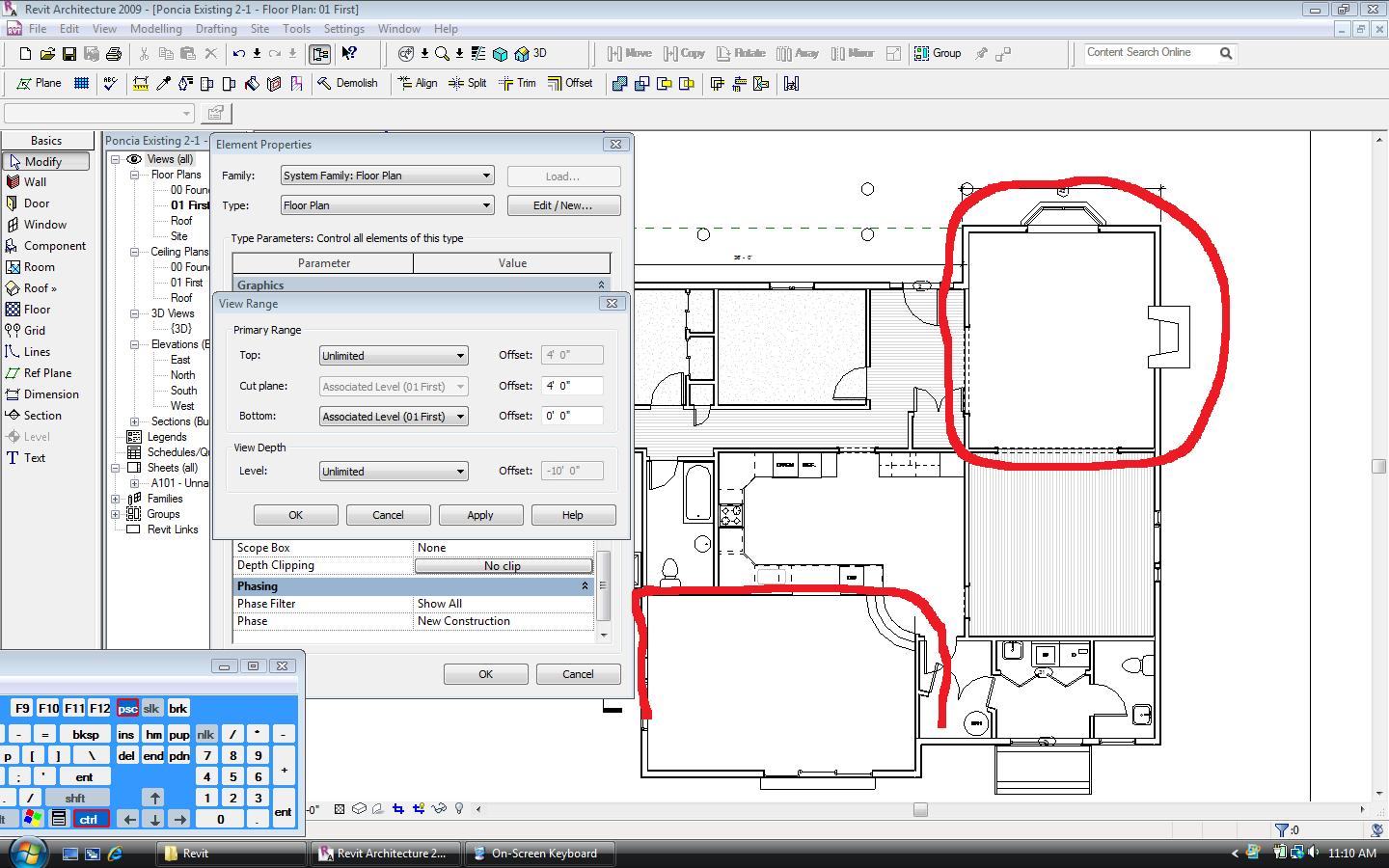Image resolution: width=1389 pixels, height=868 pixels.
Task: Click the Demolish hammer tool
Action: 347,83
